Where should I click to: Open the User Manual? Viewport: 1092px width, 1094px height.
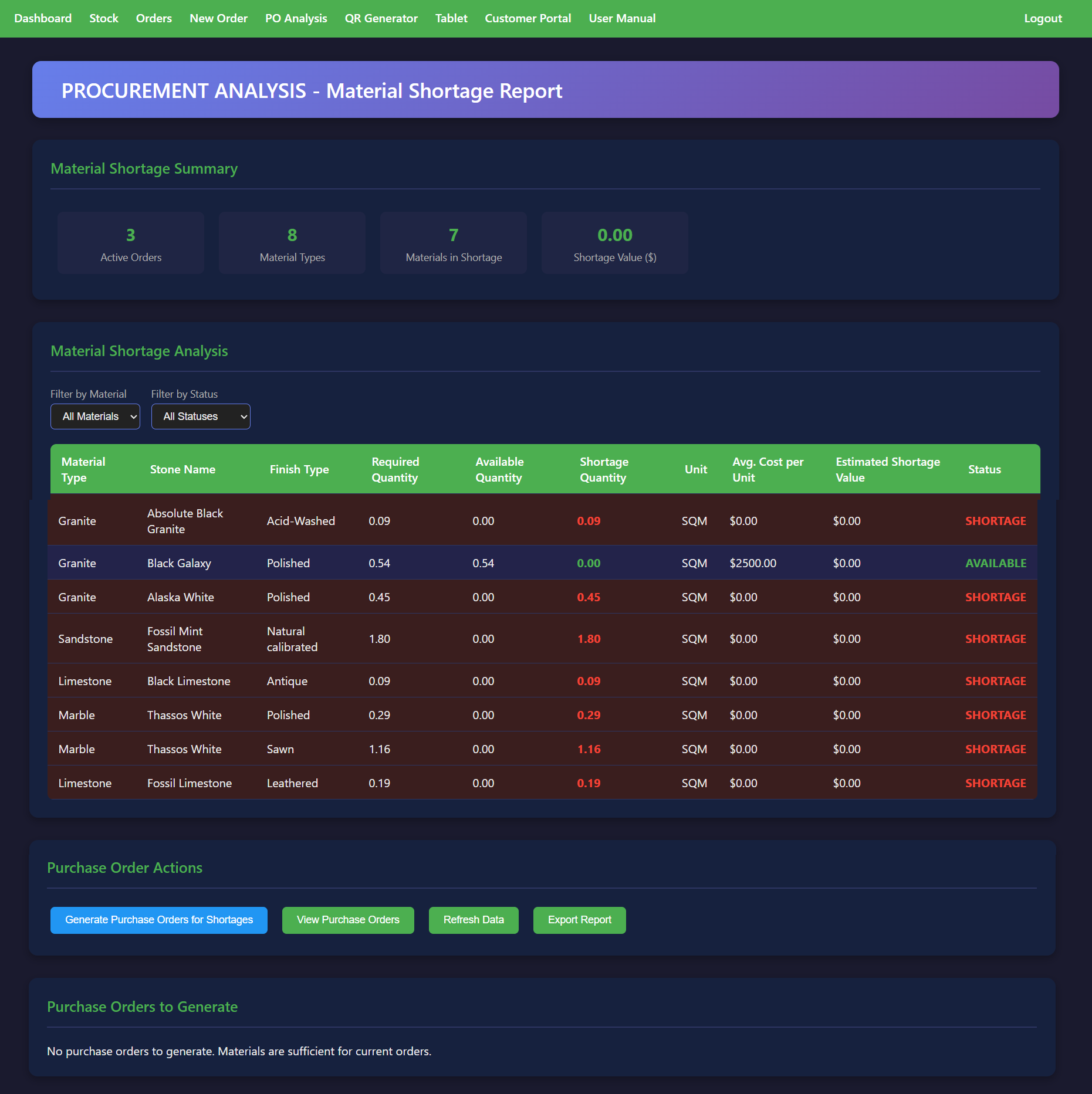622,18
